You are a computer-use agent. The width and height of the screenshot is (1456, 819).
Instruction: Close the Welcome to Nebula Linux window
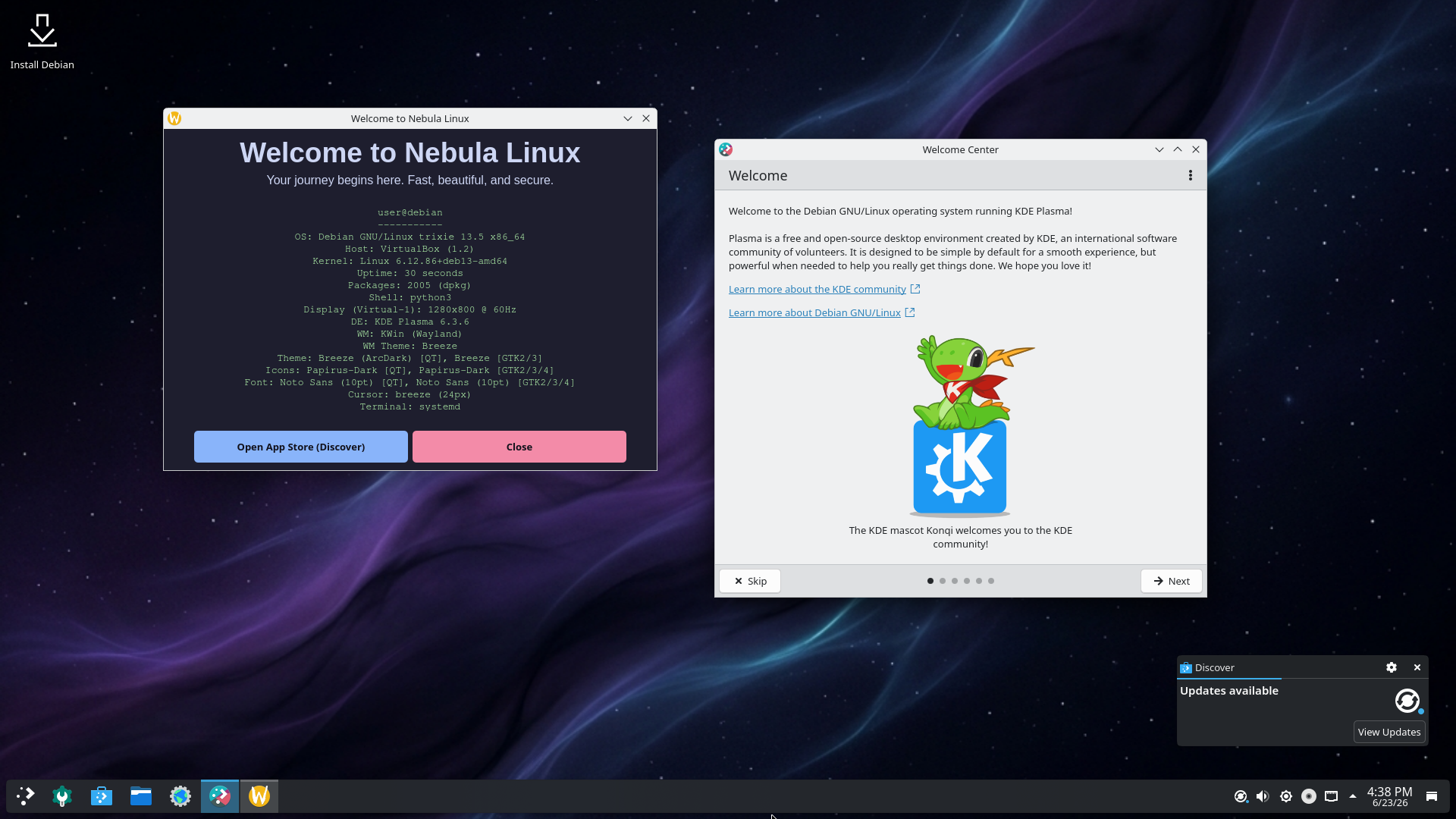(646, 118)
